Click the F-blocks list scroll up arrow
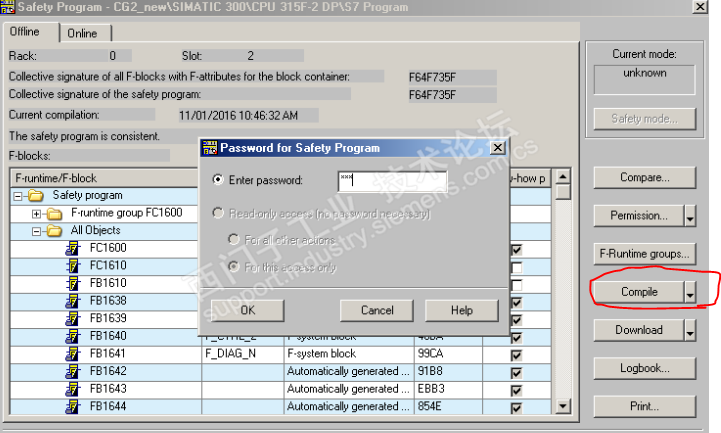This screenshot has height=433, width=721. (563, 177)
